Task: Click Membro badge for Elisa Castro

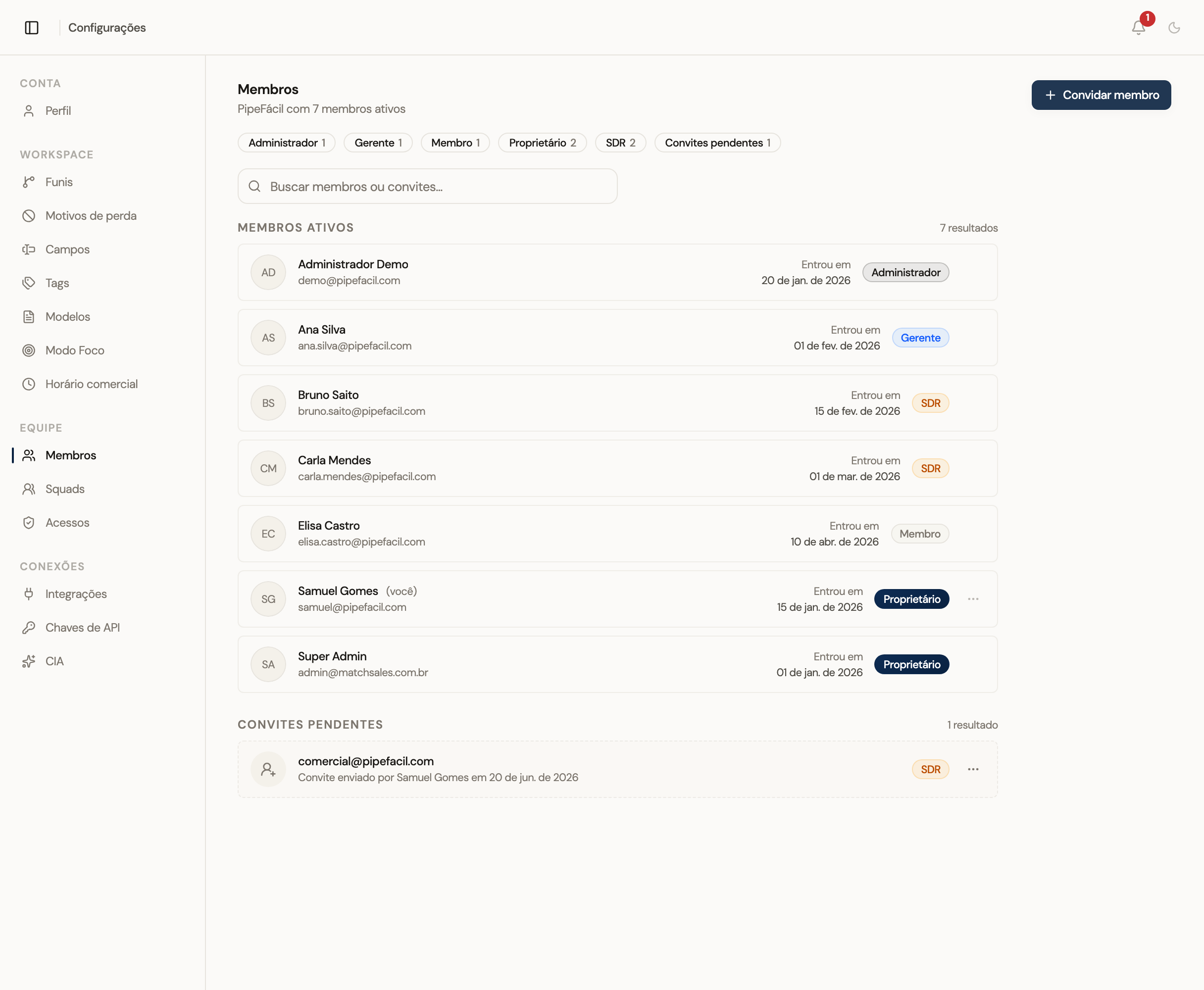Action: pyautogui.click(x=920, y=534)
